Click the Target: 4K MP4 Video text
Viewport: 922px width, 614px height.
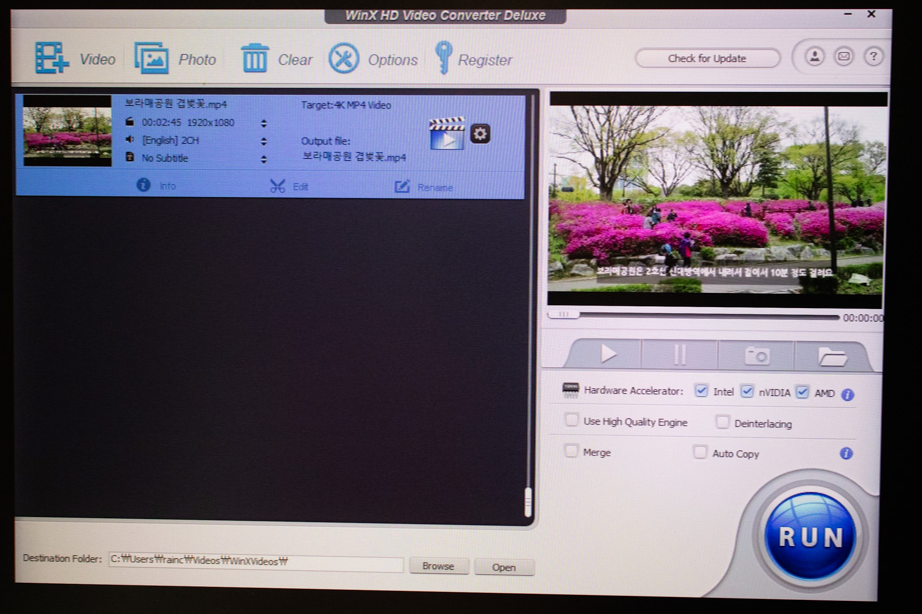346,105
